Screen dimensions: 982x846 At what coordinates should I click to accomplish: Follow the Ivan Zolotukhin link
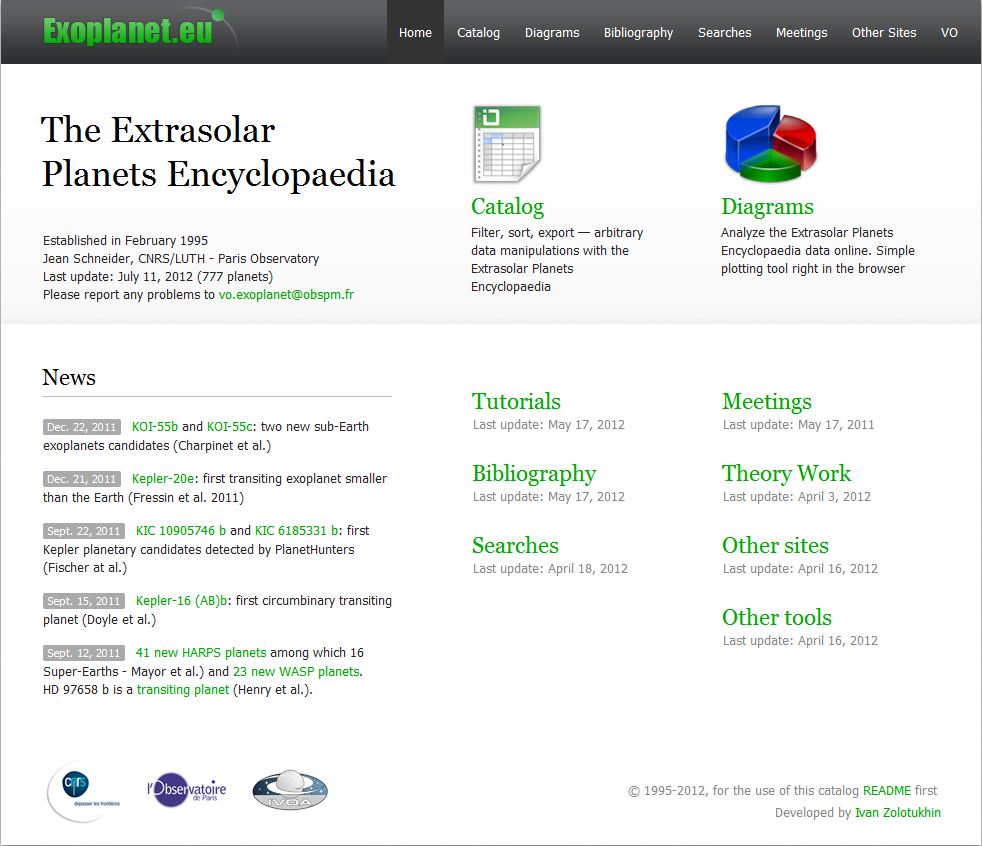(898, 812)
